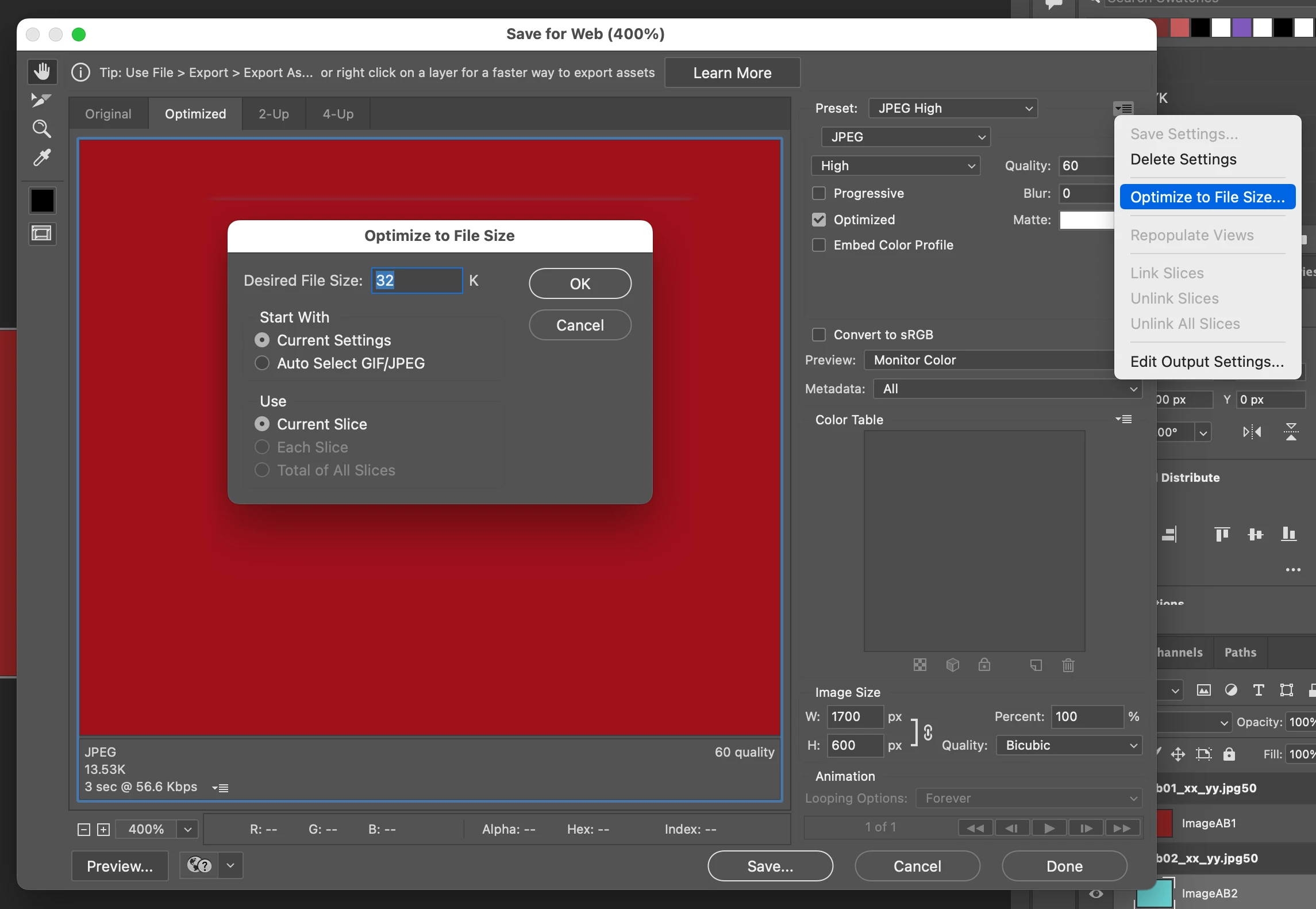Click the black eyedropper color swatch
The image size is (1316, 909).
coord(42,201)
